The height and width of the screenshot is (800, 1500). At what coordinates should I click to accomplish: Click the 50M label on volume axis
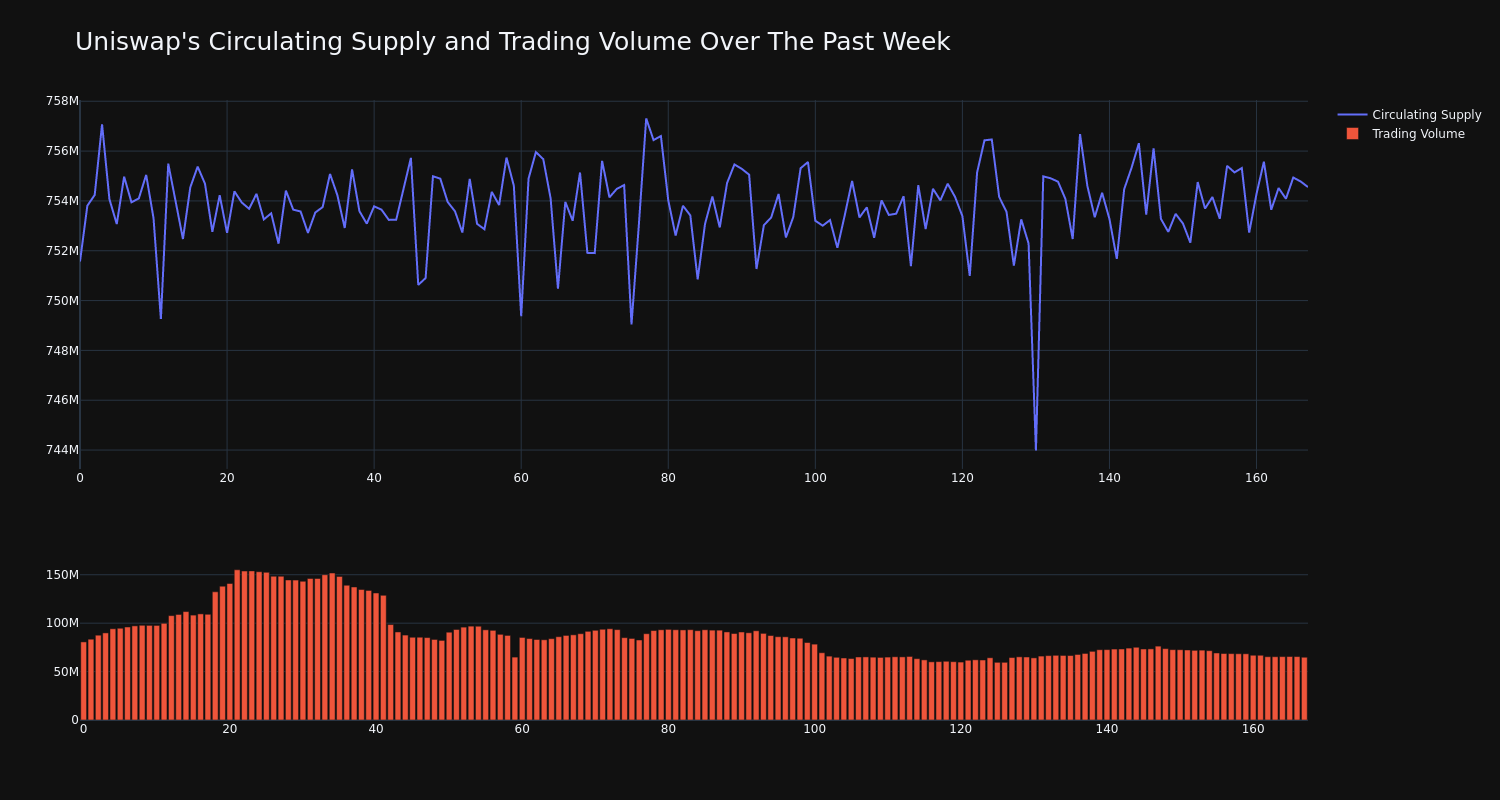tap(65, 672)
